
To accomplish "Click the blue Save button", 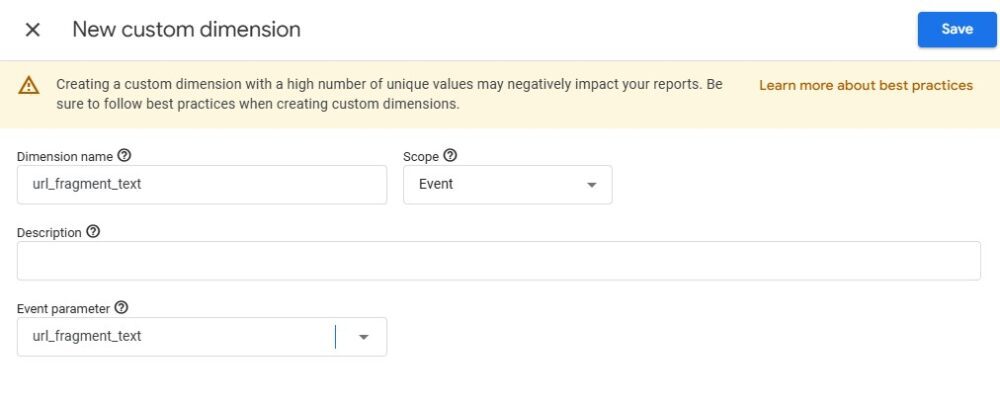I will click(956, 30).
